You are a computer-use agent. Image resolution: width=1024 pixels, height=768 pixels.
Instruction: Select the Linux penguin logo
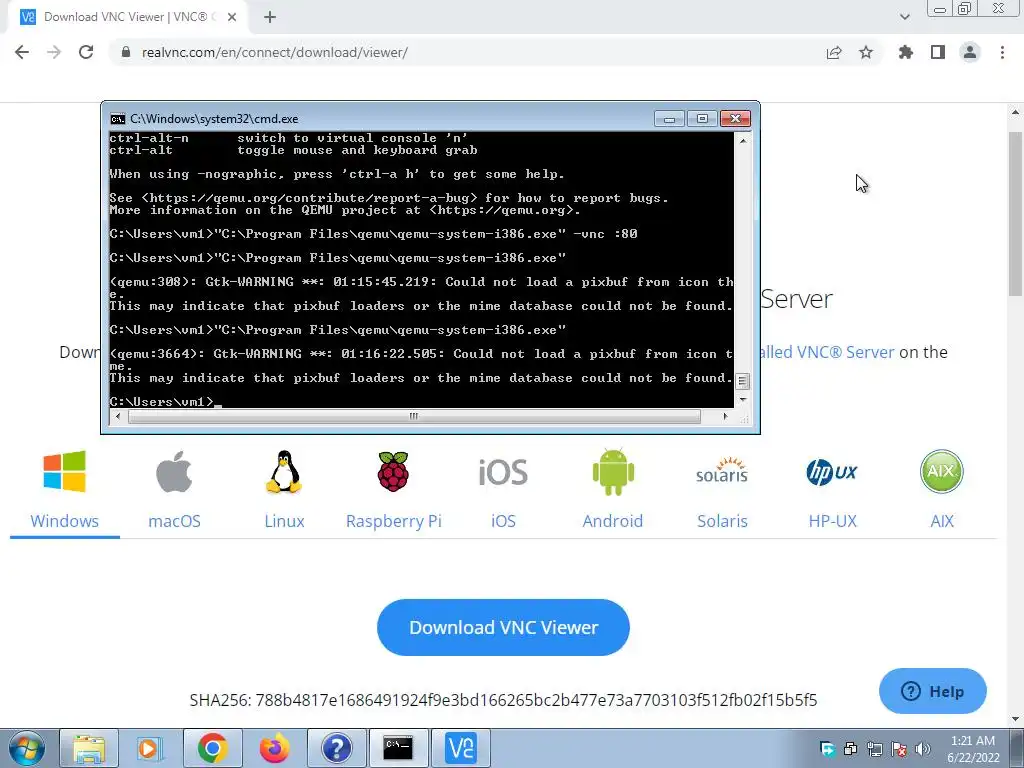tap(284, 471)
